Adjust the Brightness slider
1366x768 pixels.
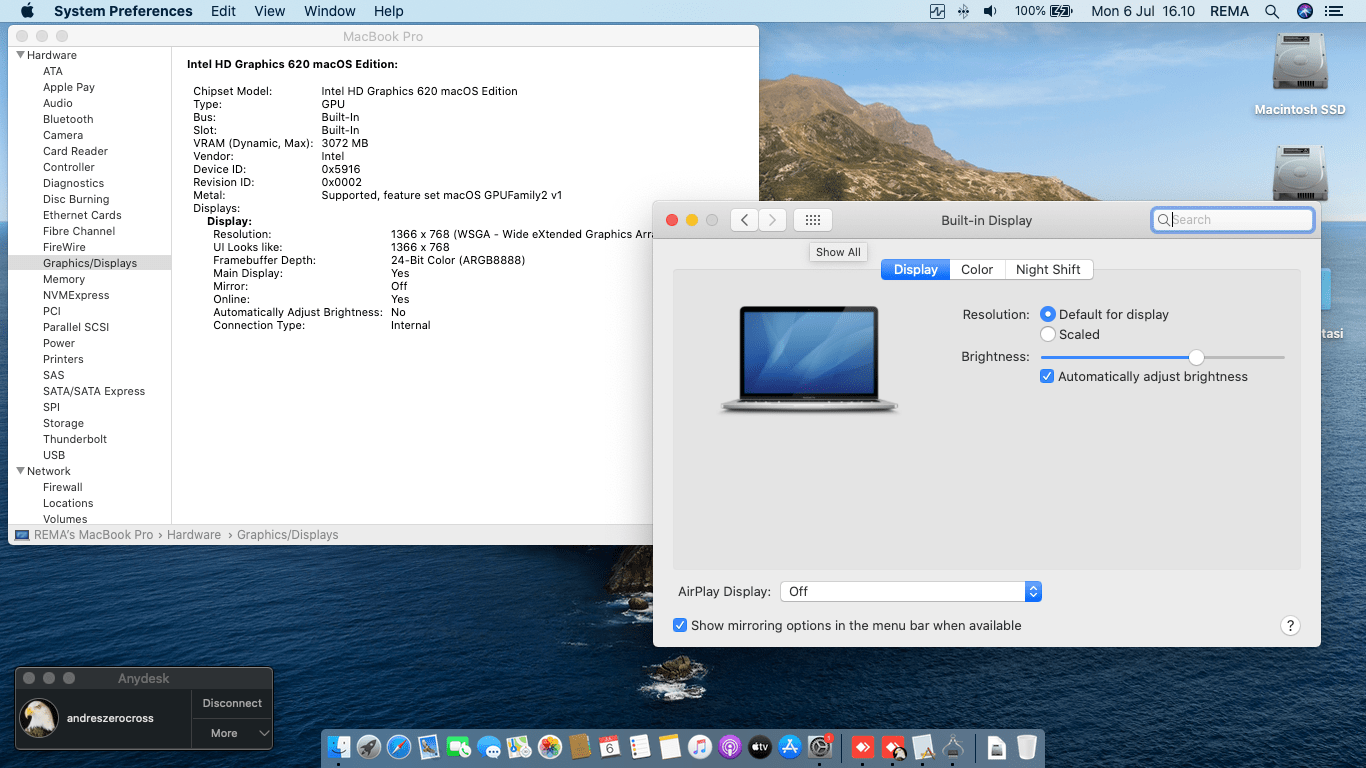point(1196,357)
